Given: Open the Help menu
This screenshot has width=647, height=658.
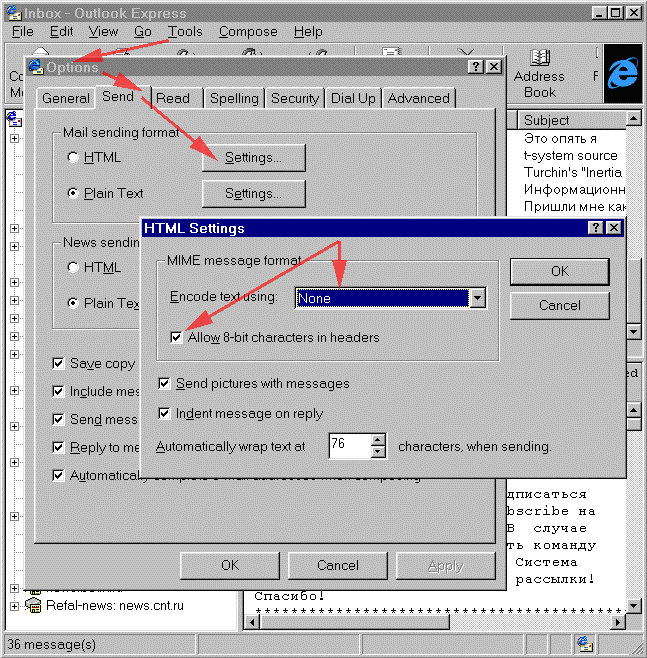Looking at the screenshot, I should click(308, 31).
